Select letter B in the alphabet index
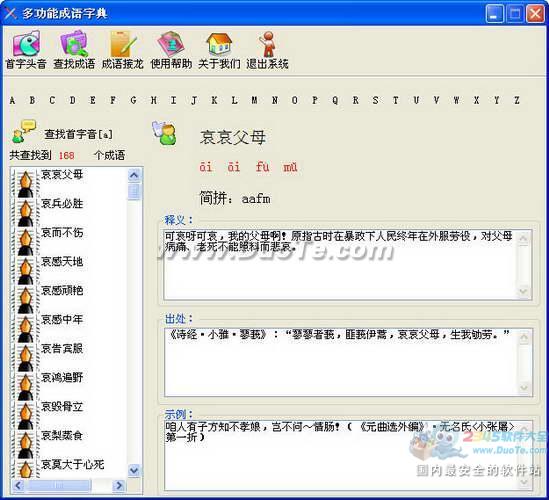The height and width of the screenshot is (500, 549). tap(32, 100)
